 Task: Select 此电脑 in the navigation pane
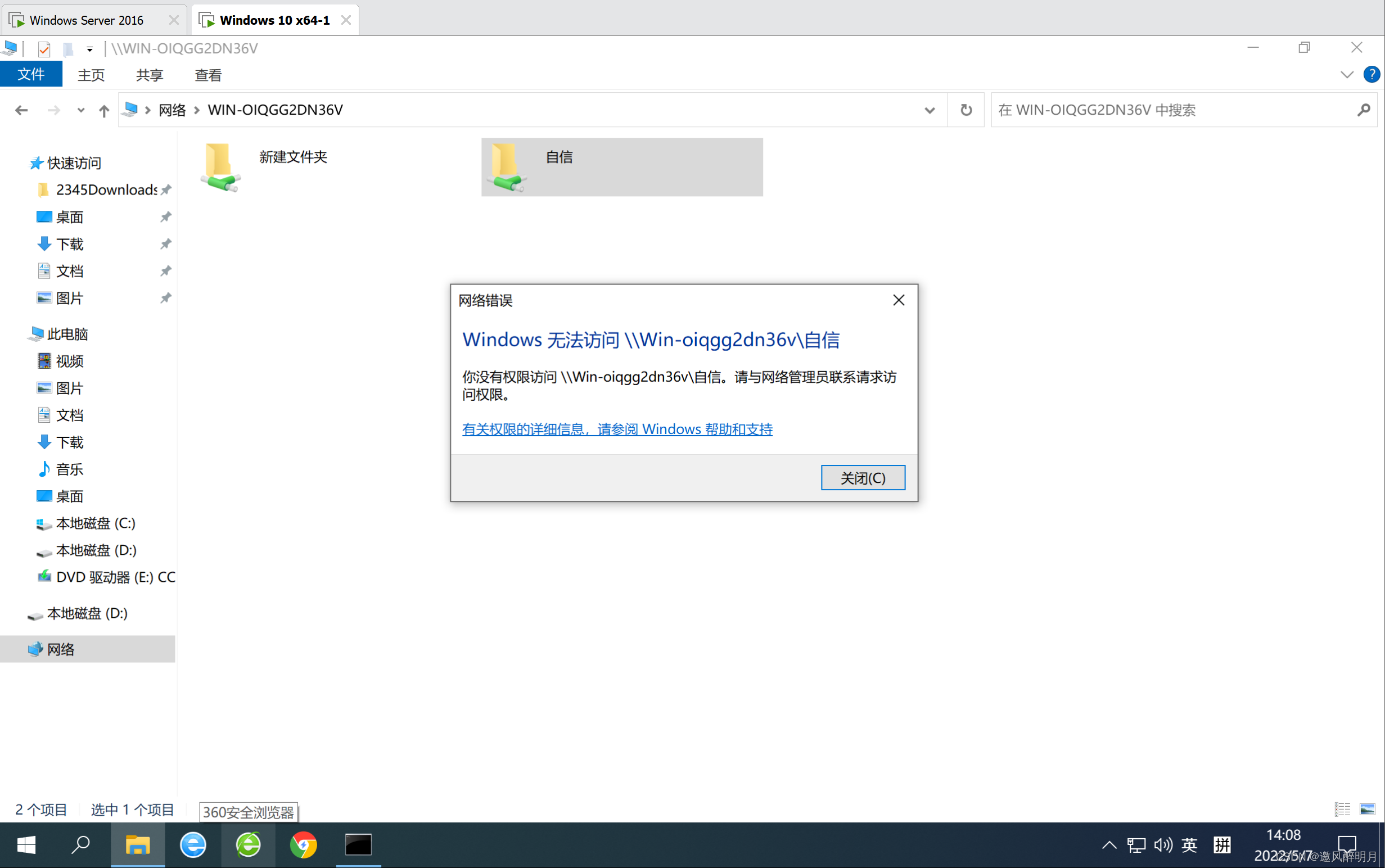pos(67,334)
